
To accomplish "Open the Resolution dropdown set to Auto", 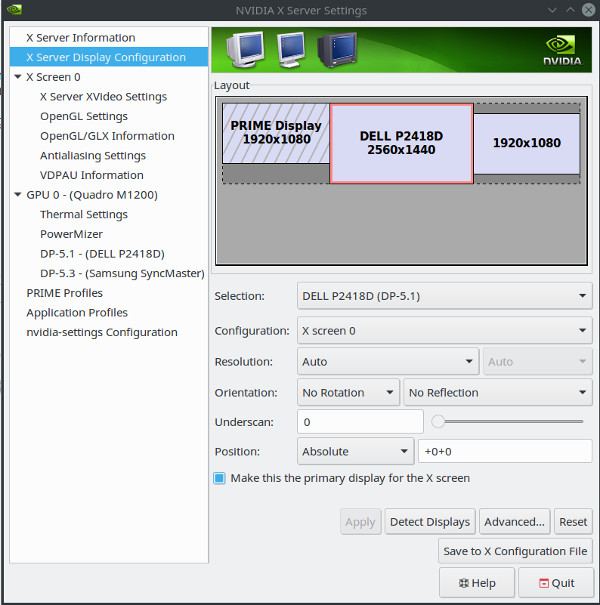I will [388, 362].
